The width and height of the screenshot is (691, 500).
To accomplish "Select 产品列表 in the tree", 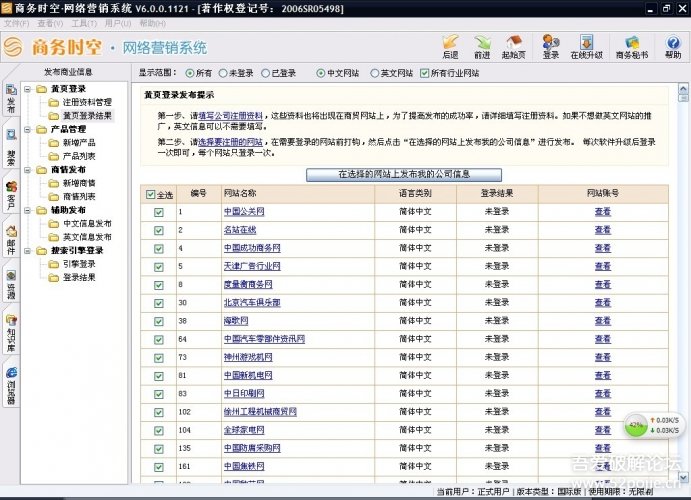I will [x=79, y=156].
